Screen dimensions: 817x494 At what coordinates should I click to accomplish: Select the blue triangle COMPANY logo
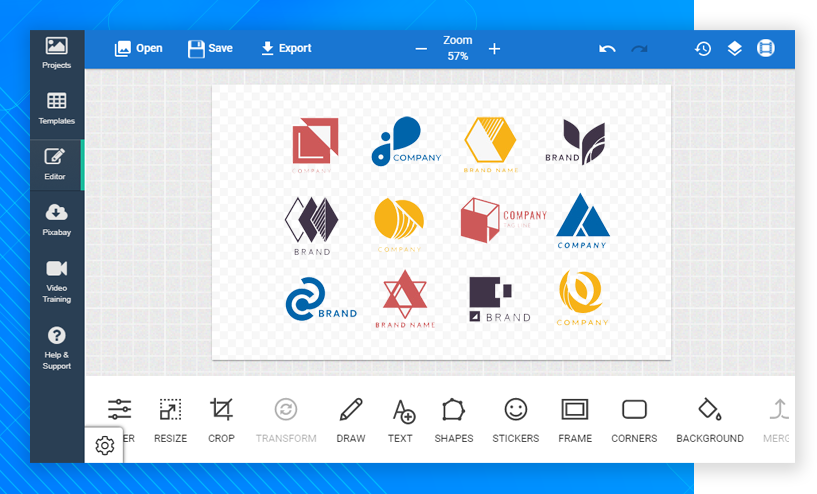pyautogui.click(x=583, y=221)
